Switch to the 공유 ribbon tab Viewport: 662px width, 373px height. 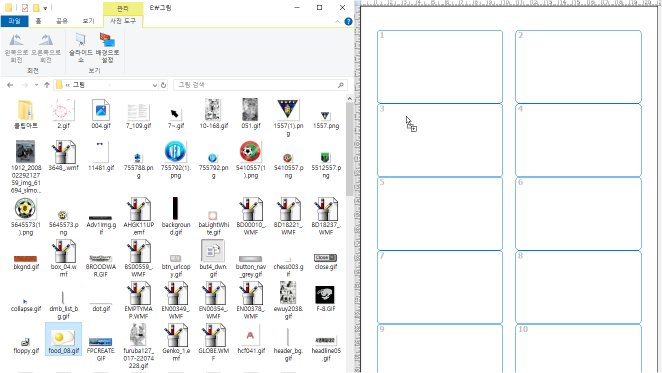click(x=62, y=21)
